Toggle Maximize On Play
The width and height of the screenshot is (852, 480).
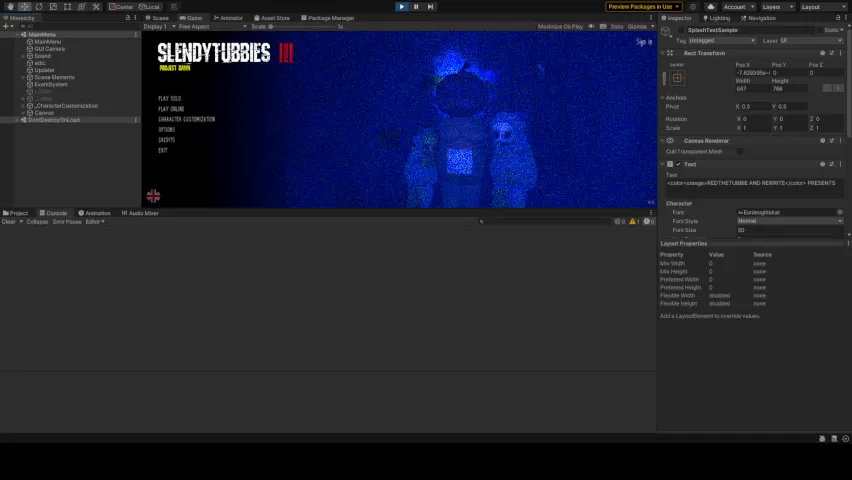pyautogui.click(x=560, y=26)
